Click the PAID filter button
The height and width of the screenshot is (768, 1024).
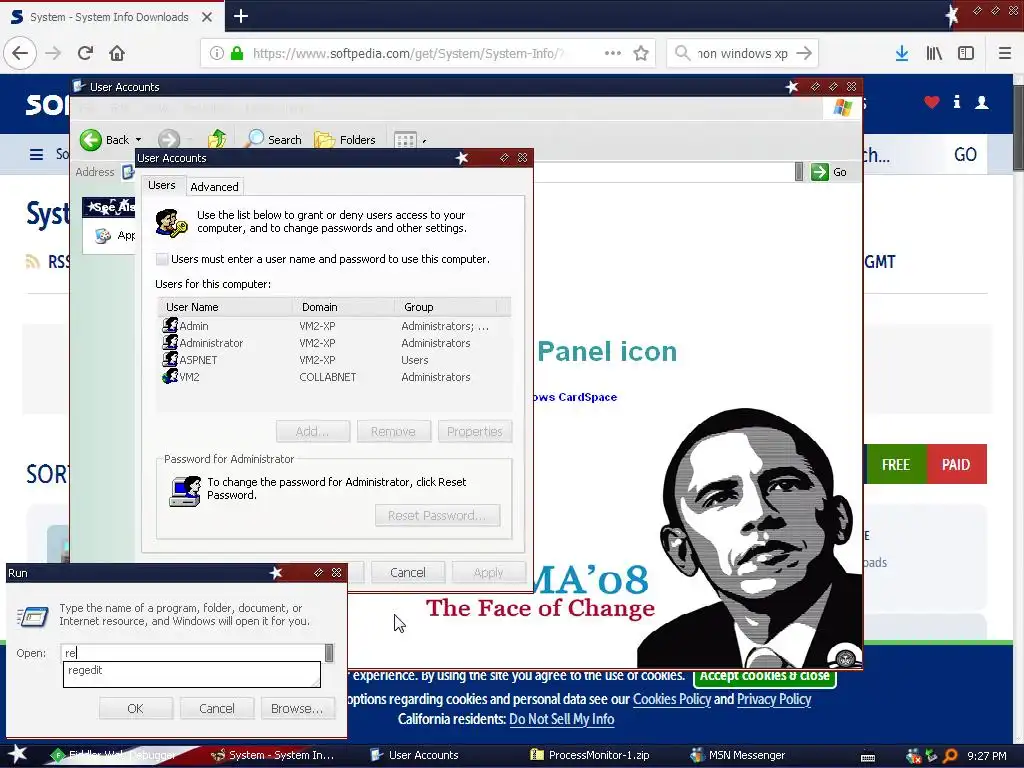pos(956,464)
